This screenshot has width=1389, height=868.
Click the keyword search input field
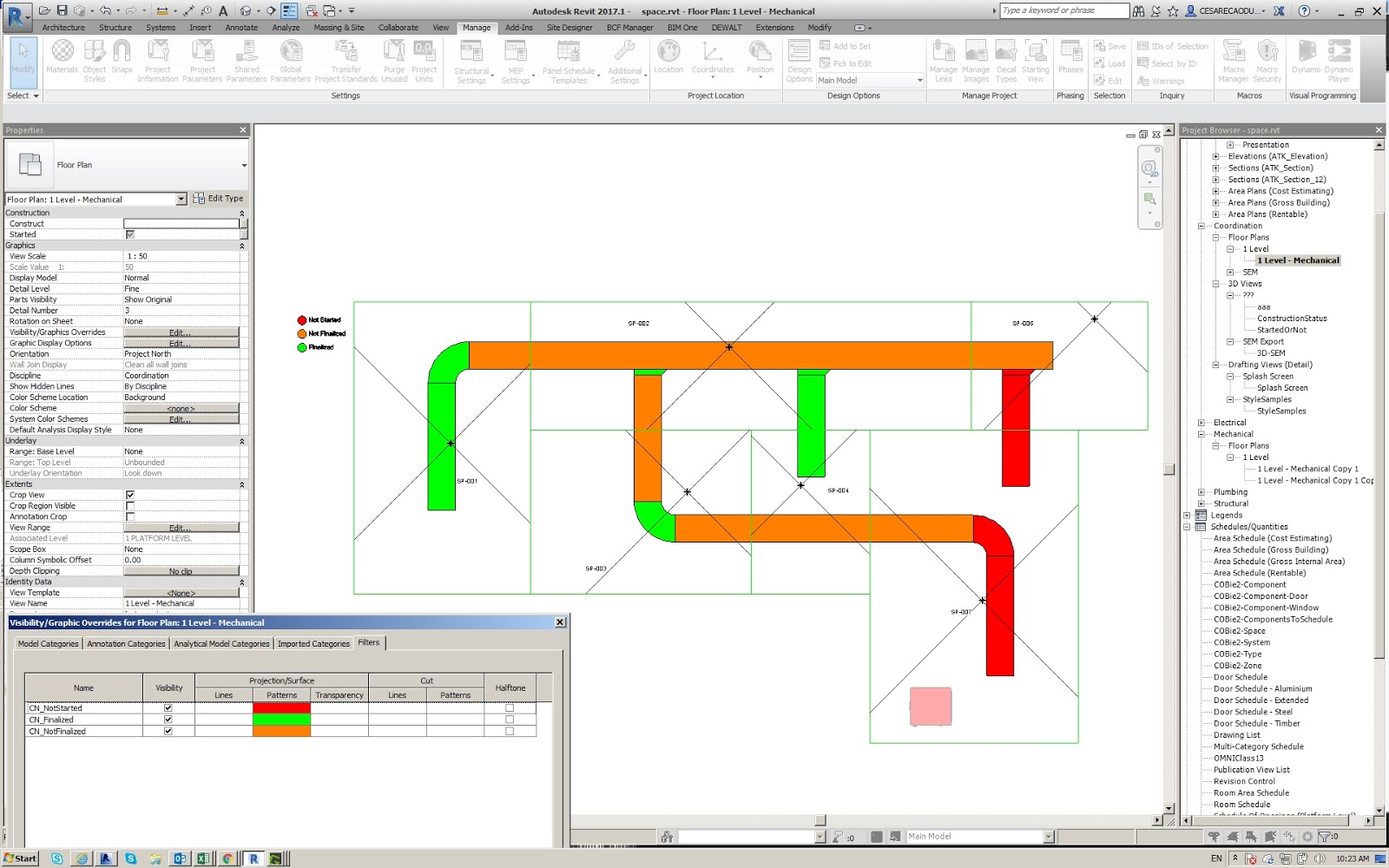click(x=1063, y=10)
